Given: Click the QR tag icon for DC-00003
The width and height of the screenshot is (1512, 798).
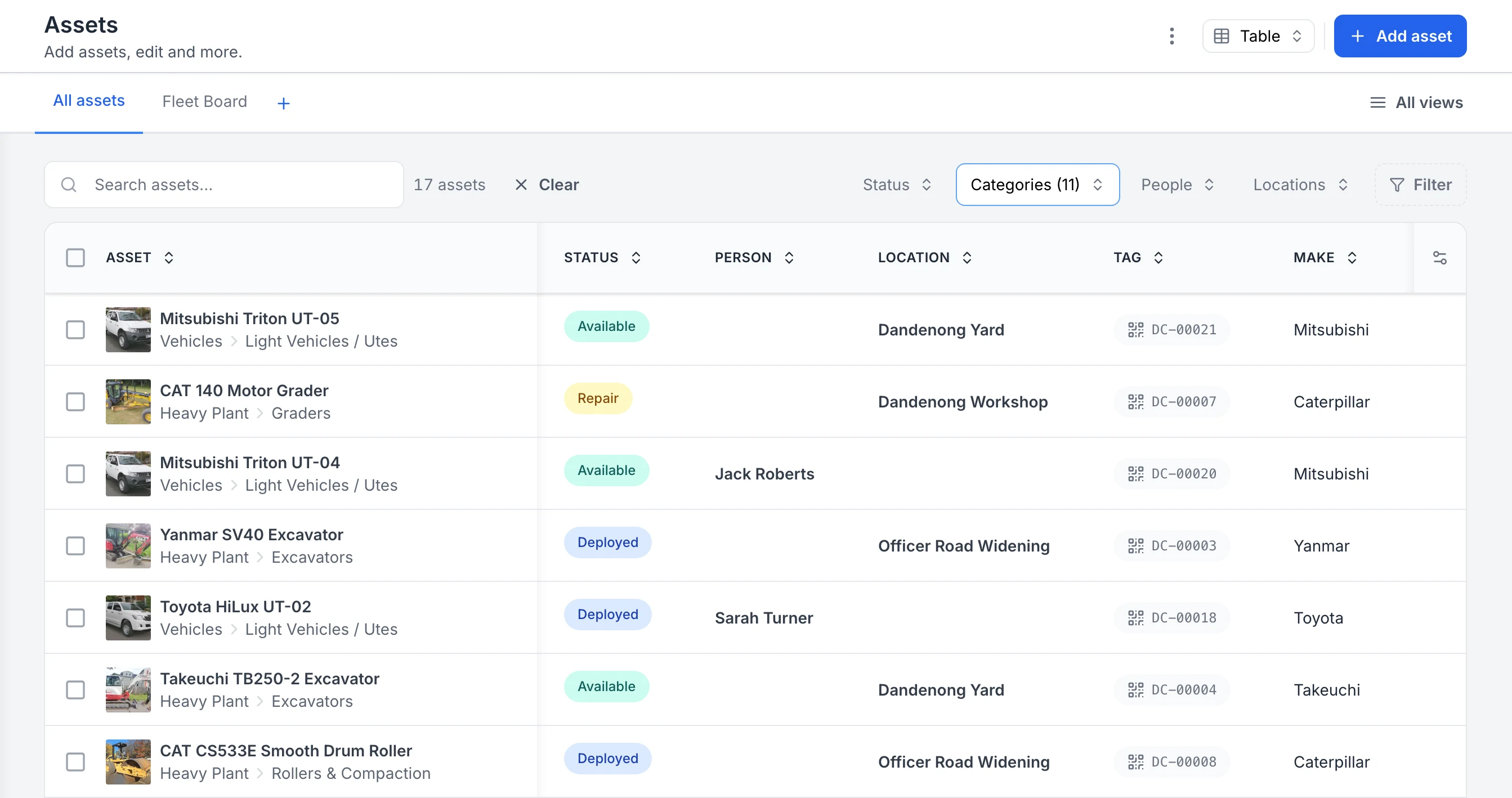Looking at the screenshot, I should click(1136, 546).
